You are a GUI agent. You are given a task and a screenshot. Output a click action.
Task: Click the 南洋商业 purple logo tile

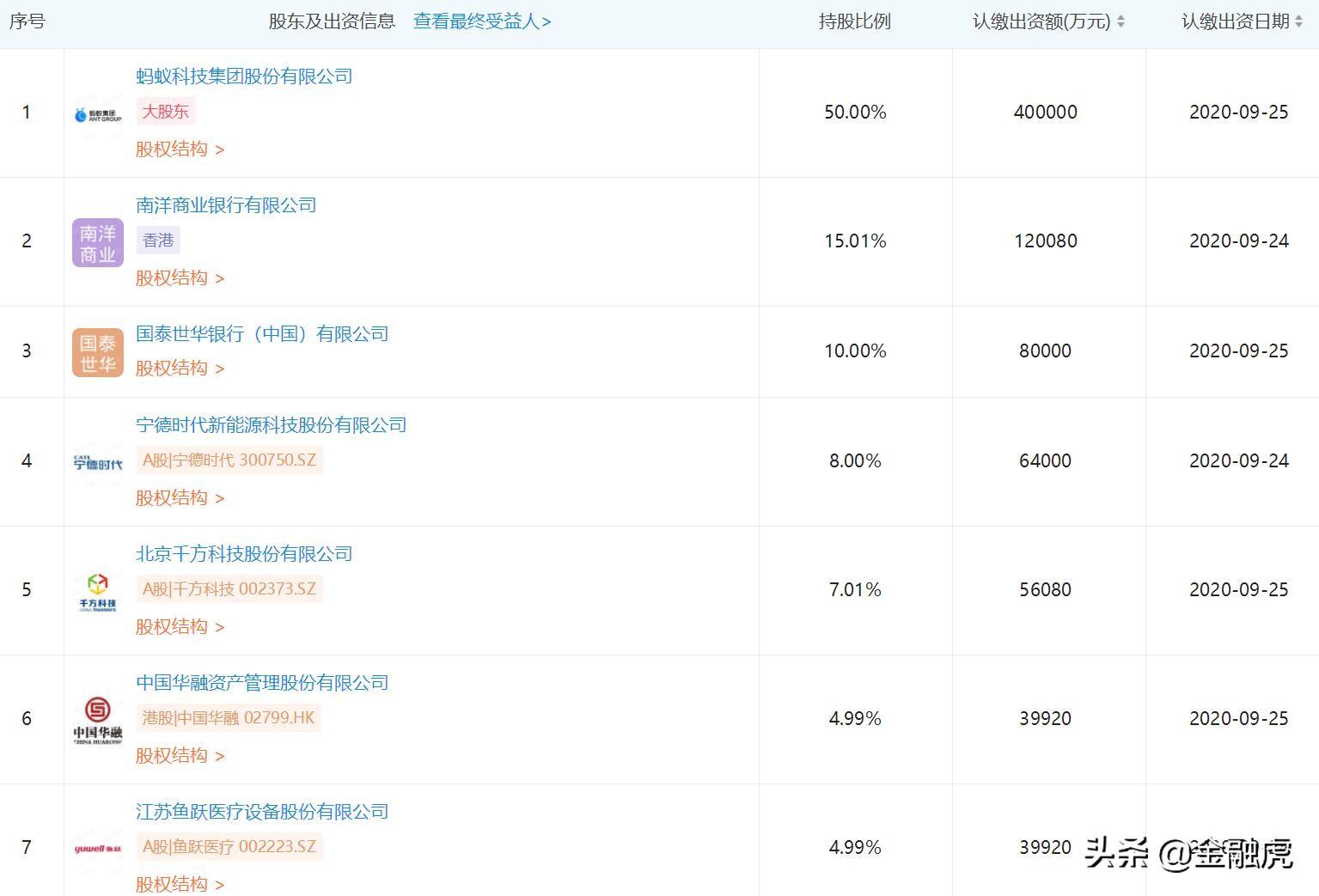[x=98, y=243]
